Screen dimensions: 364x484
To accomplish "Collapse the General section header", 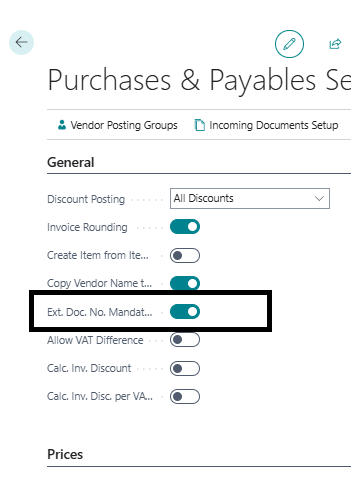I will click(x=71, y=162).
